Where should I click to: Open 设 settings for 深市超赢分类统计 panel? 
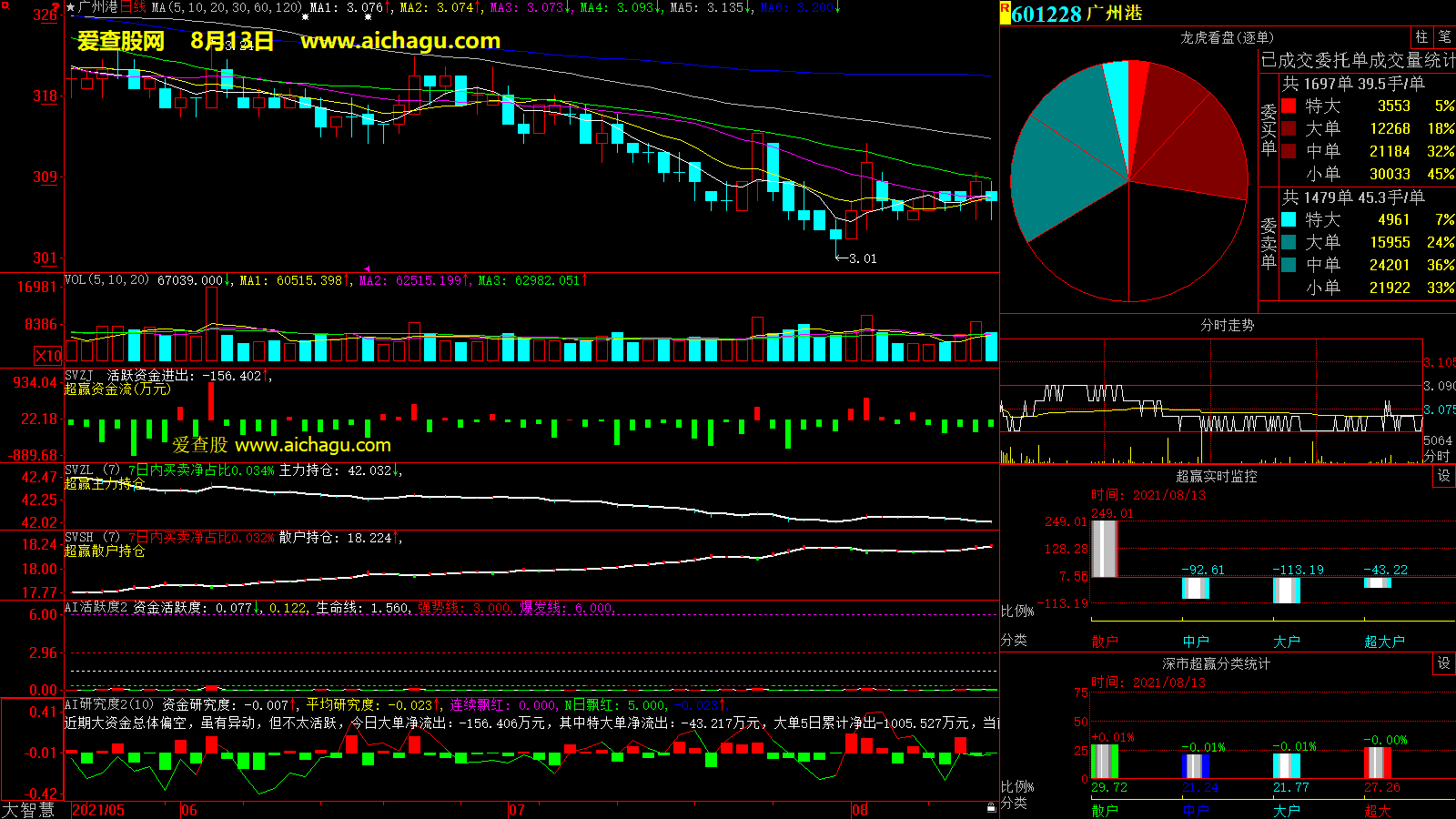tap(1444, 663)
